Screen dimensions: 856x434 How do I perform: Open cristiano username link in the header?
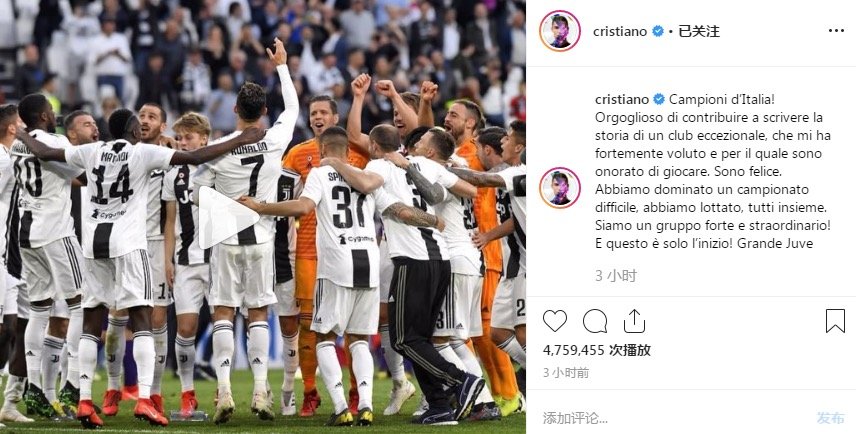coord(620,31)
